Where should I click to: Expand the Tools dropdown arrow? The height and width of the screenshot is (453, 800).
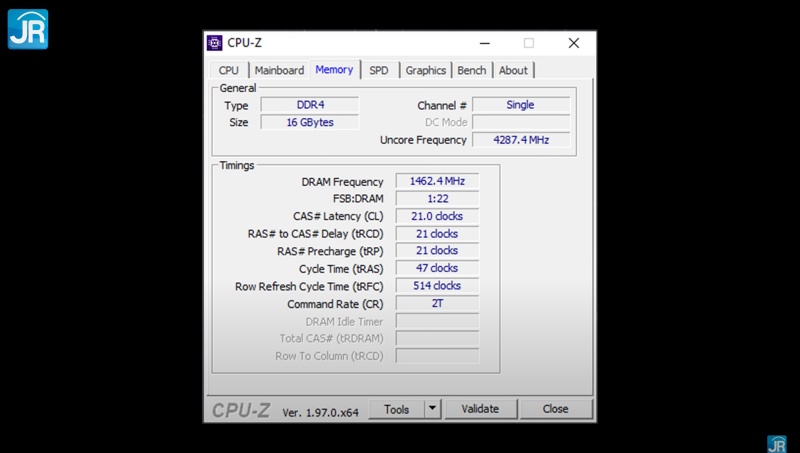pyautogui.click(x=432, y=409)
